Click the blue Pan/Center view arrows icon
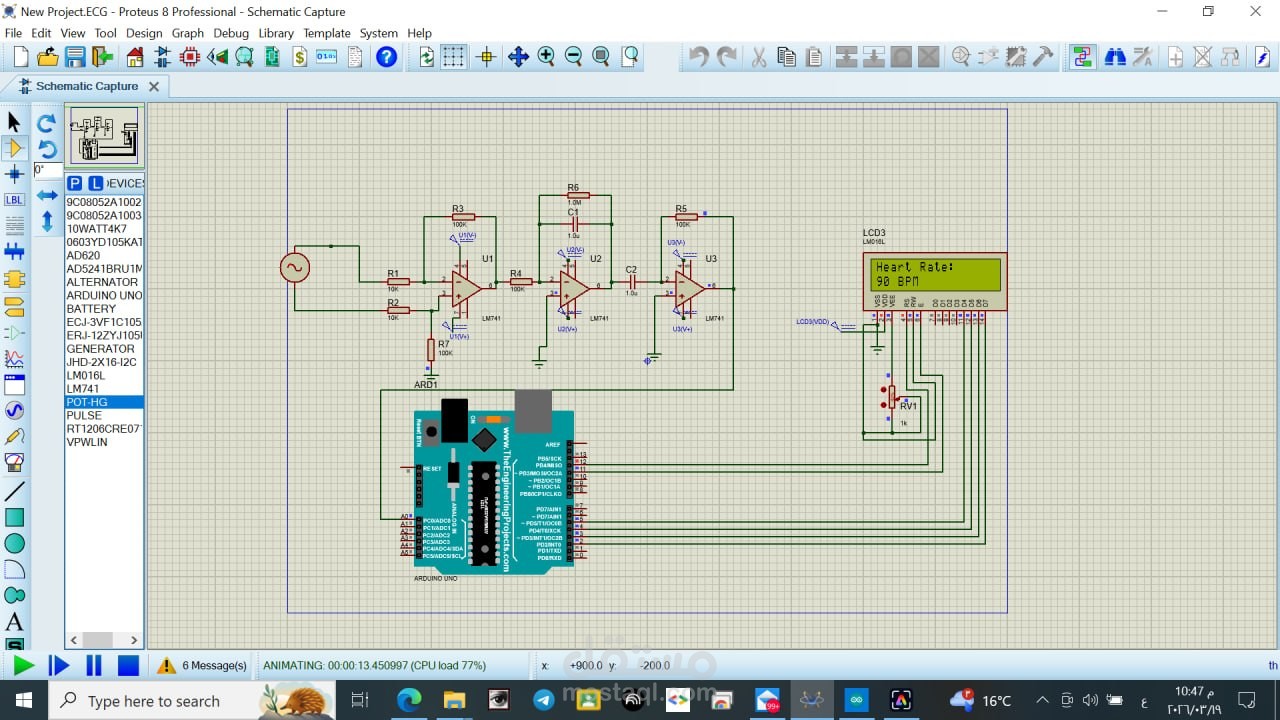The image size is (1280, 720). pos(518,57)
